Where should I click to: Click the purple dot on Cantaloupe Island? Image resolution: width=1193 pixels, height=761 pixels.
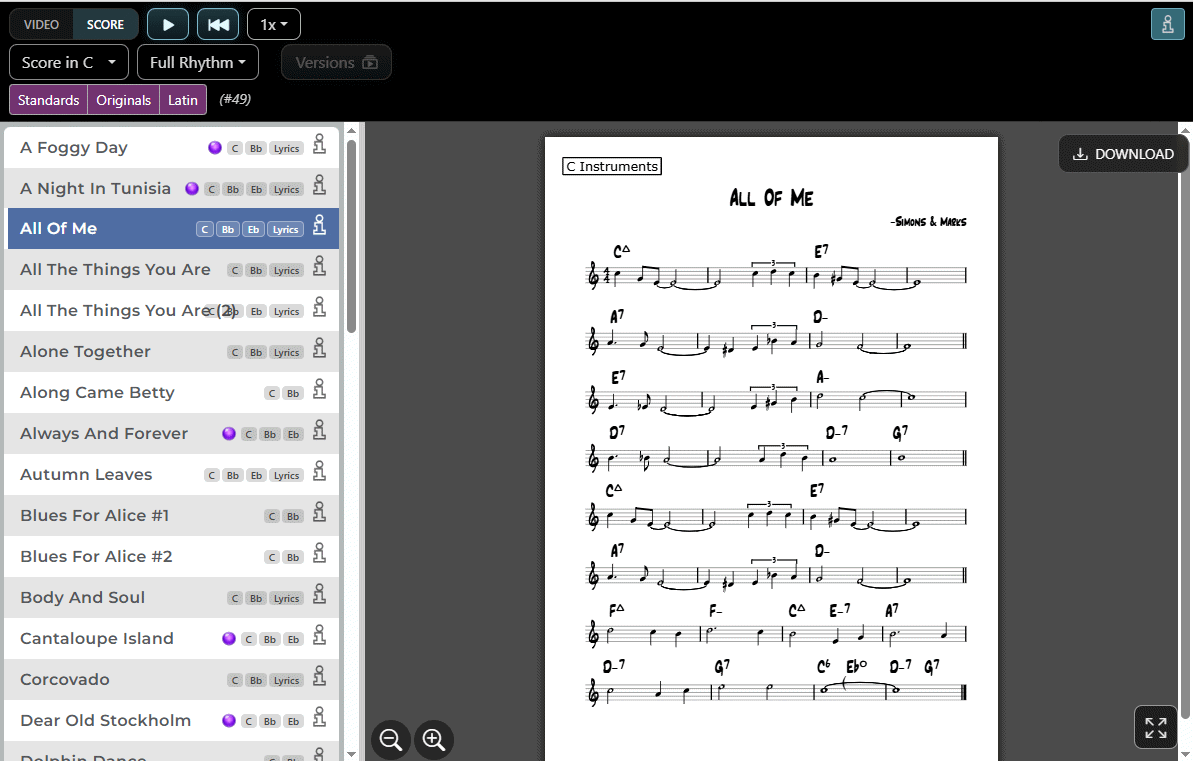pyautogui.click(x=228, y=638)
